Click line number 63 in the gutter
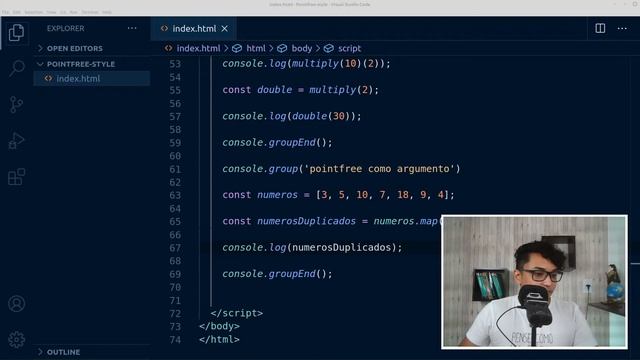640x360 pixels. click(x=175, y=195)
